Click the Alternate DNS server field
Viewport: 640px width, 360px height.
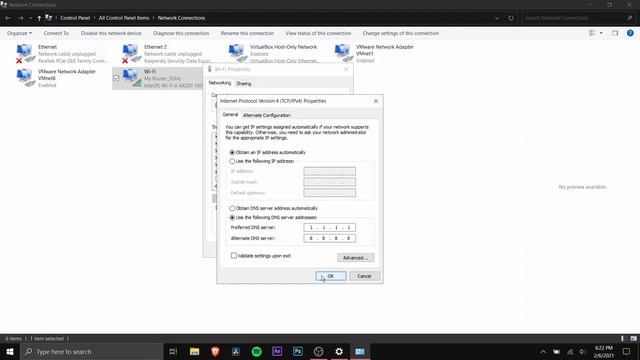(329, 238)
